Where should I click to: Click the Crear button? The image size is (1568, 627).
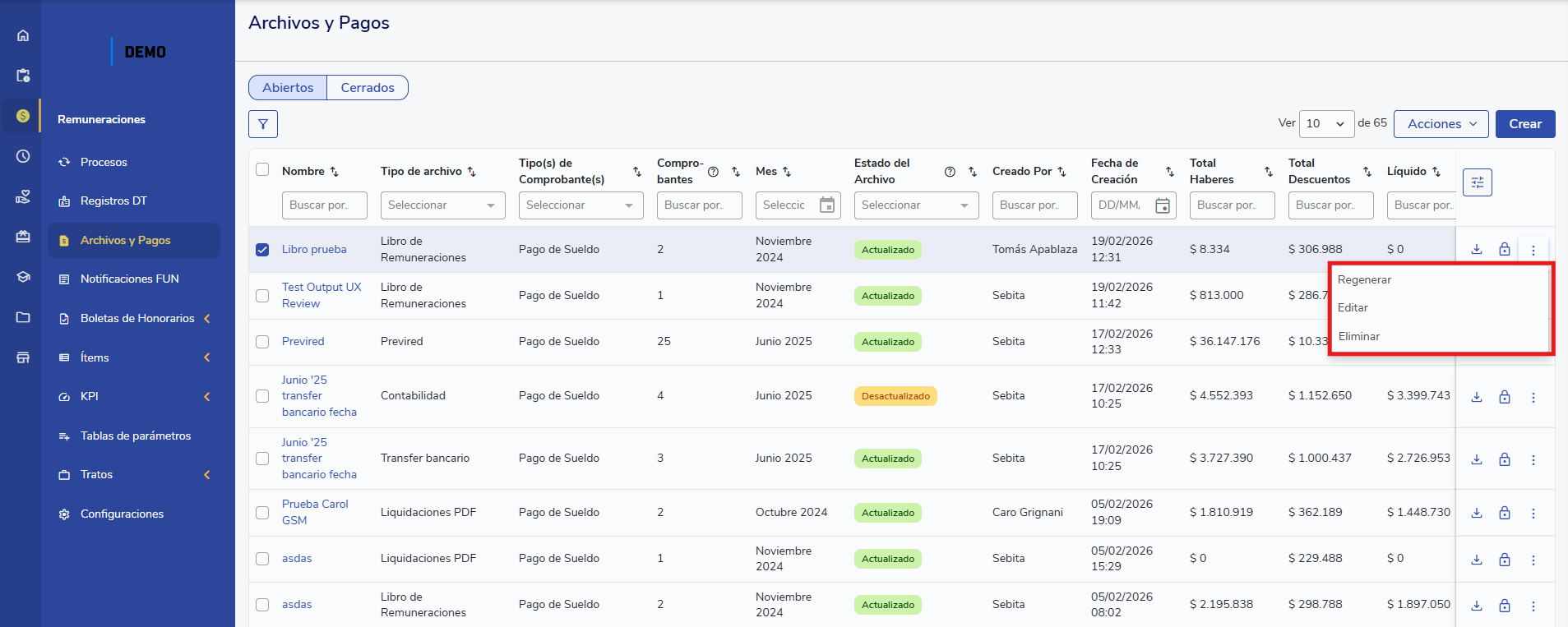tap(1524, 124)
